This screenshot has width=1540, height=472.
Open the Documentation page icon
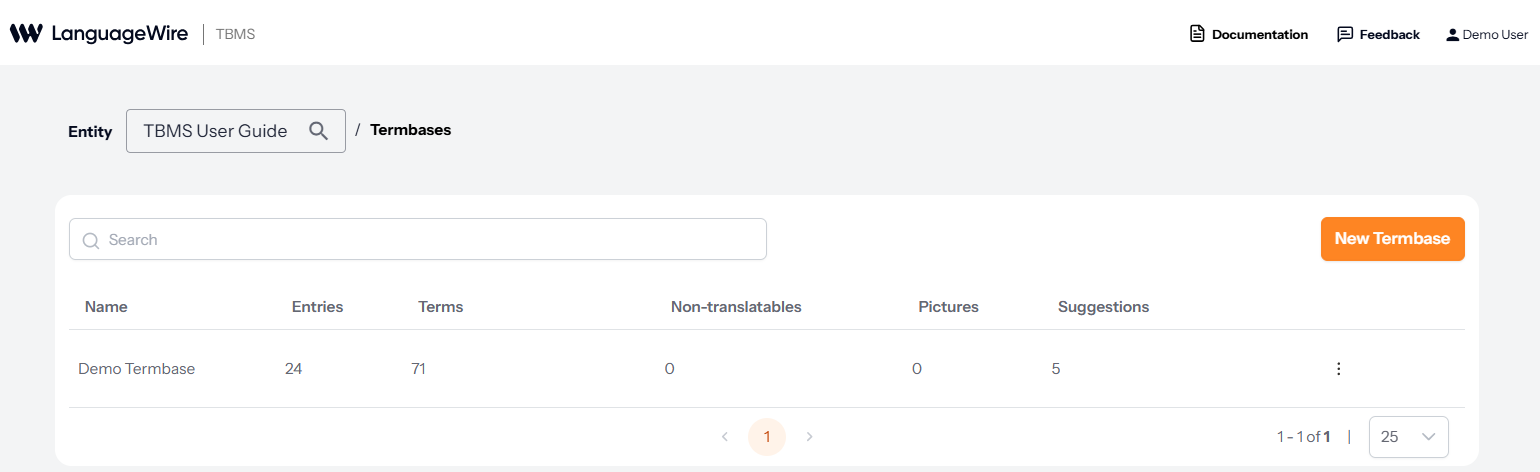1197,34
